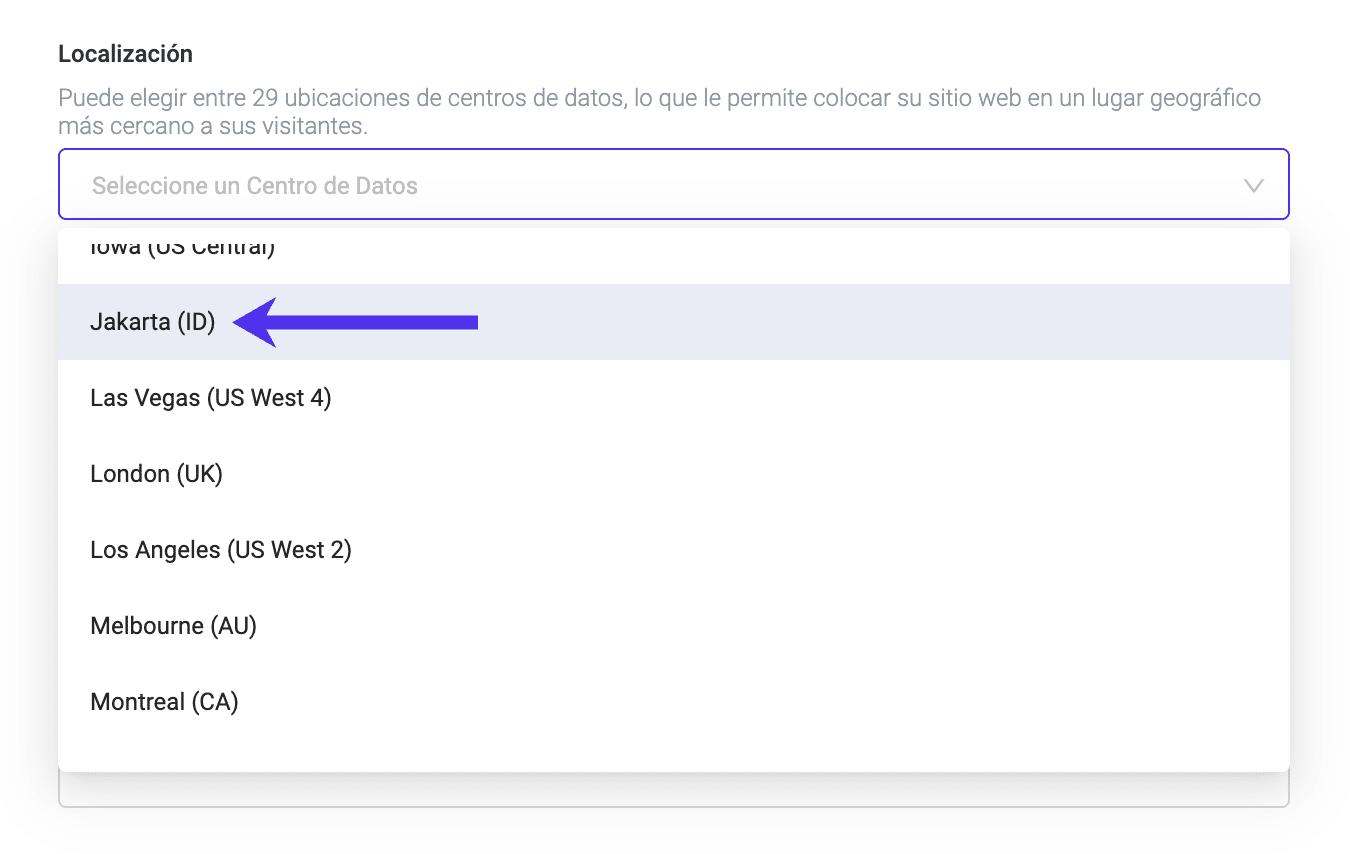Click the "Localización" heading
Screen dimensions: 1350x854
pos(125,54)
